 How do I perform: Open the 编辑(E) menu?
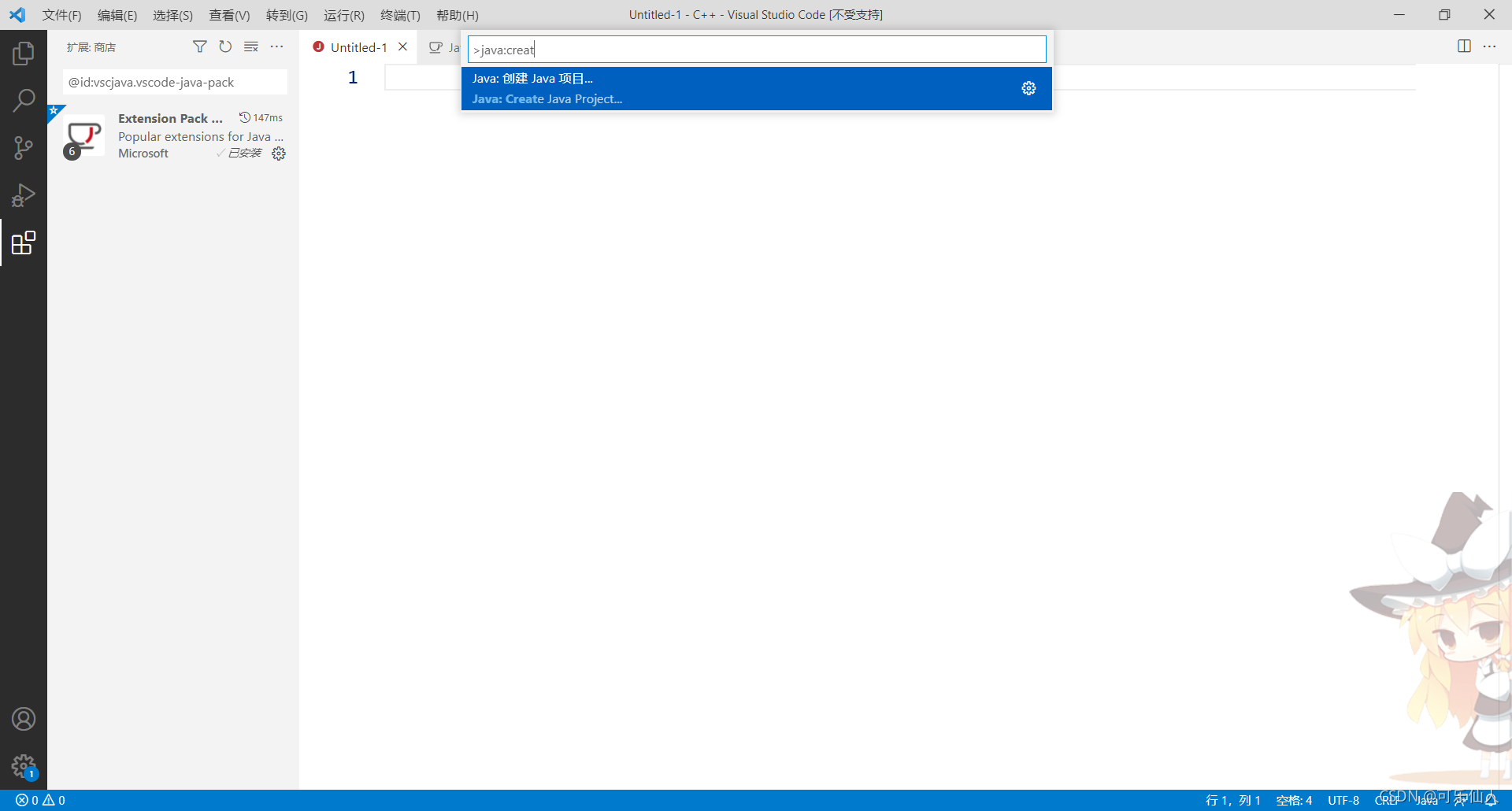pyautogui.click(x=117, y=15)
